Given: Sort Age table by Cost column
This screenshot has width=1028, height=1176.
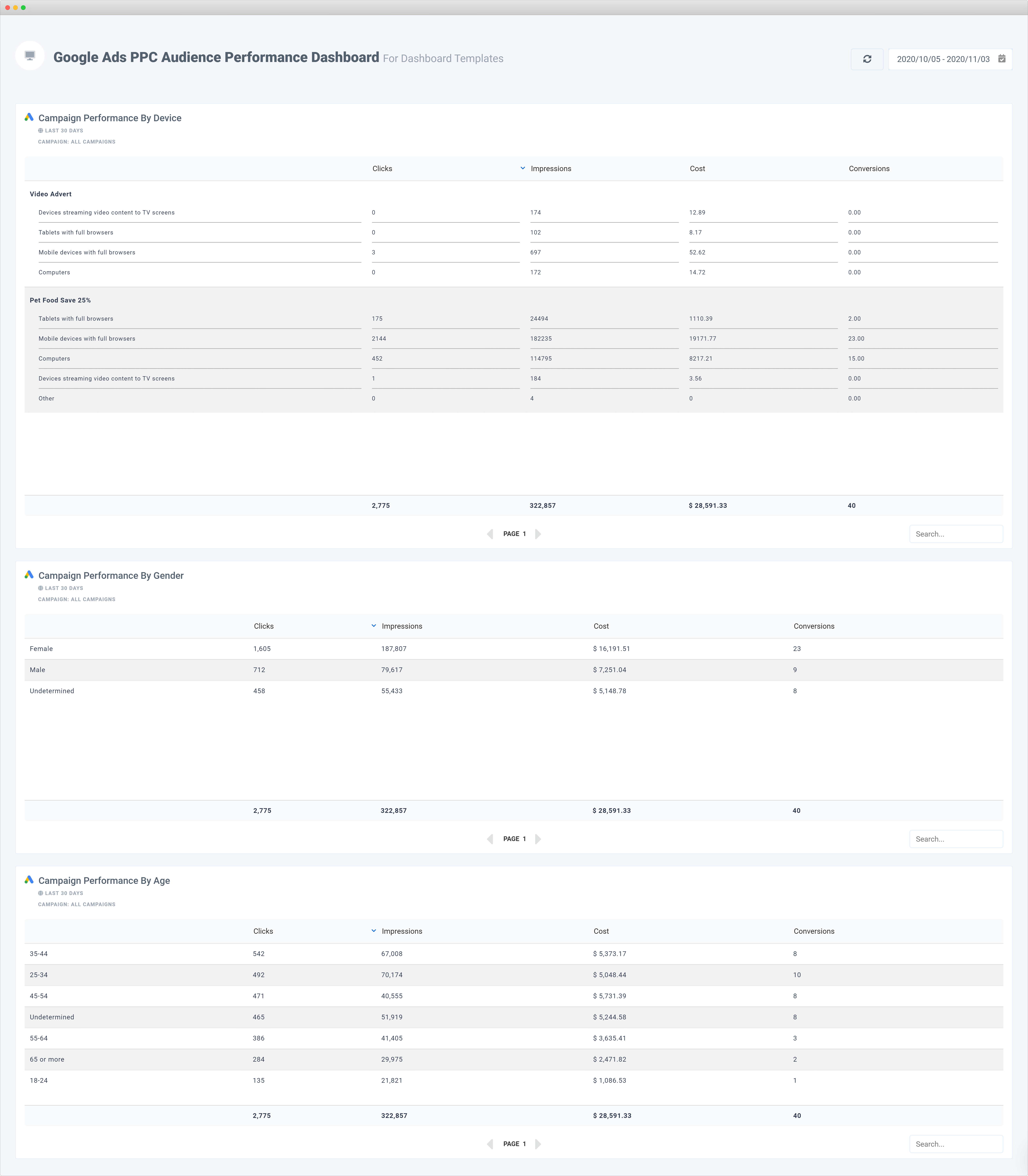Looking at the screenshot, I should (601, 931).
